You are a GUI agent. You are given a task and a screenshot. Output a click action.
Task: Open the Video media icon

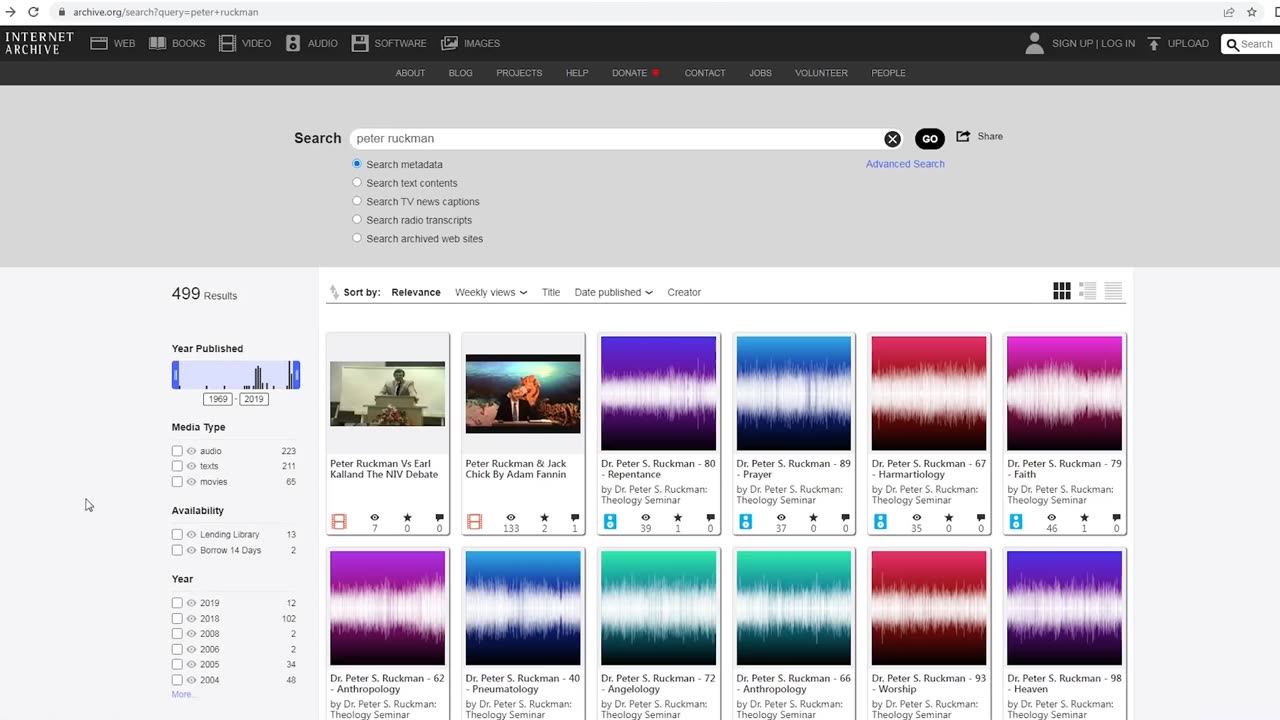tap(228, 43)
